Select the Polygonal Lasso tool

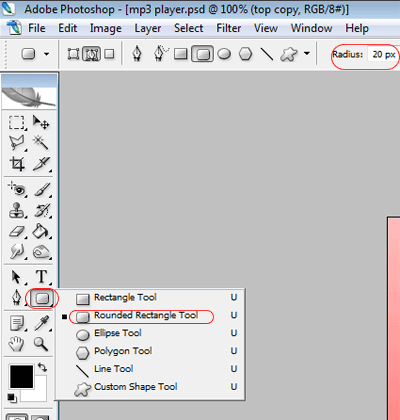pos(17,143)
